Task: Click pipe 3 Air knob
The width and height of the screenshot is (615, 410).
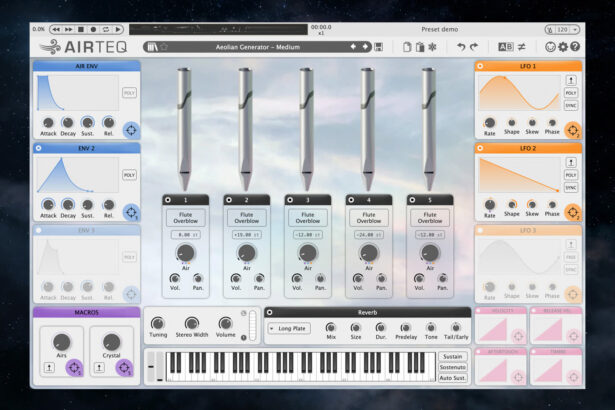Action: tap(308, 253)
